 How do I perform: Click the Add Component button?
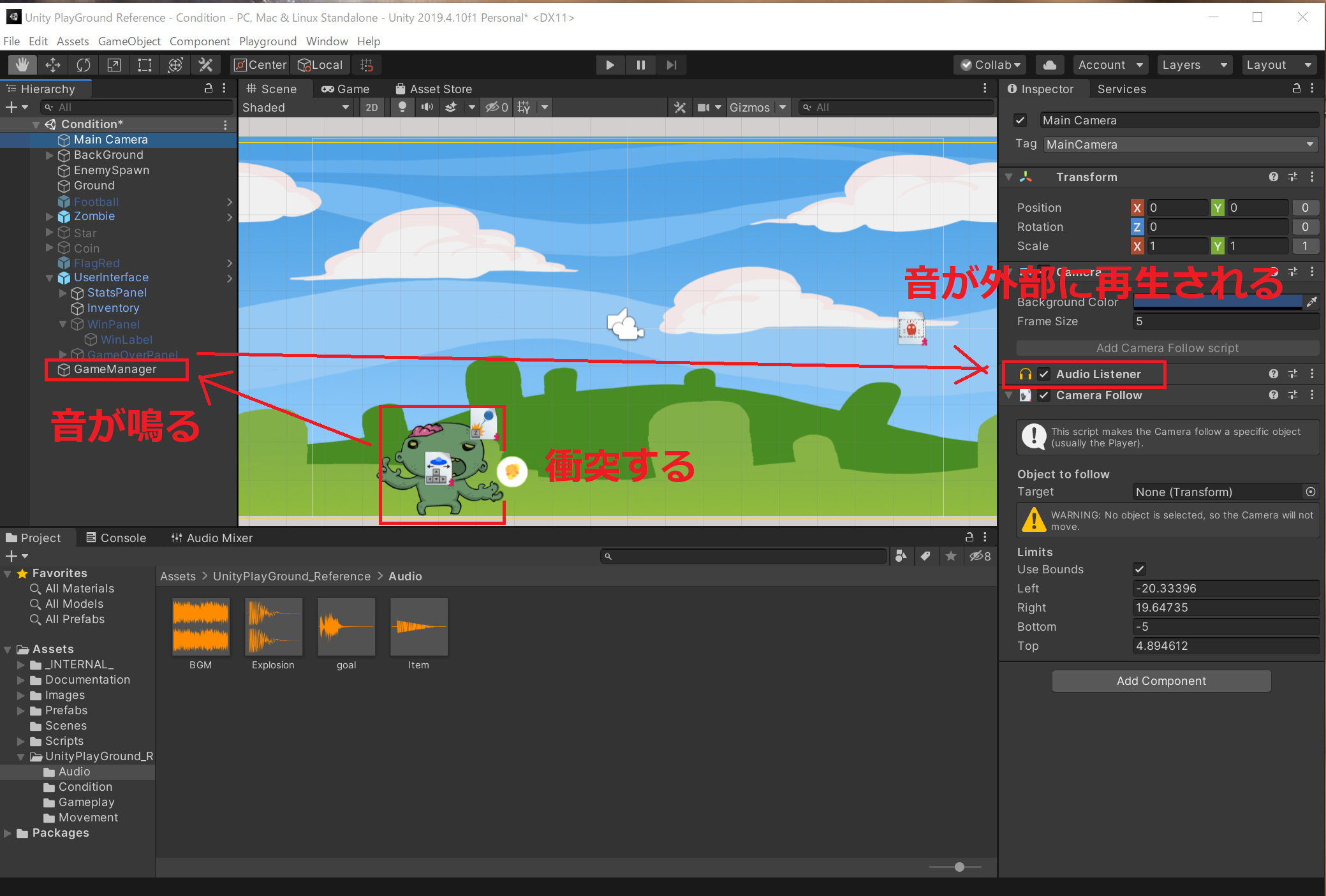1161,680
